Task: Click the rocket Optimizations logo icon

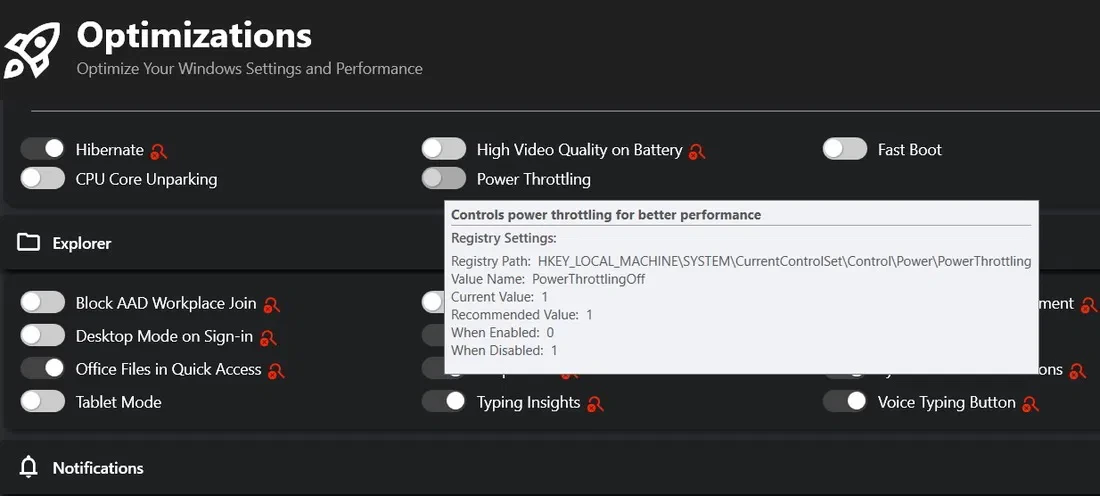Action: click(32, 48)
